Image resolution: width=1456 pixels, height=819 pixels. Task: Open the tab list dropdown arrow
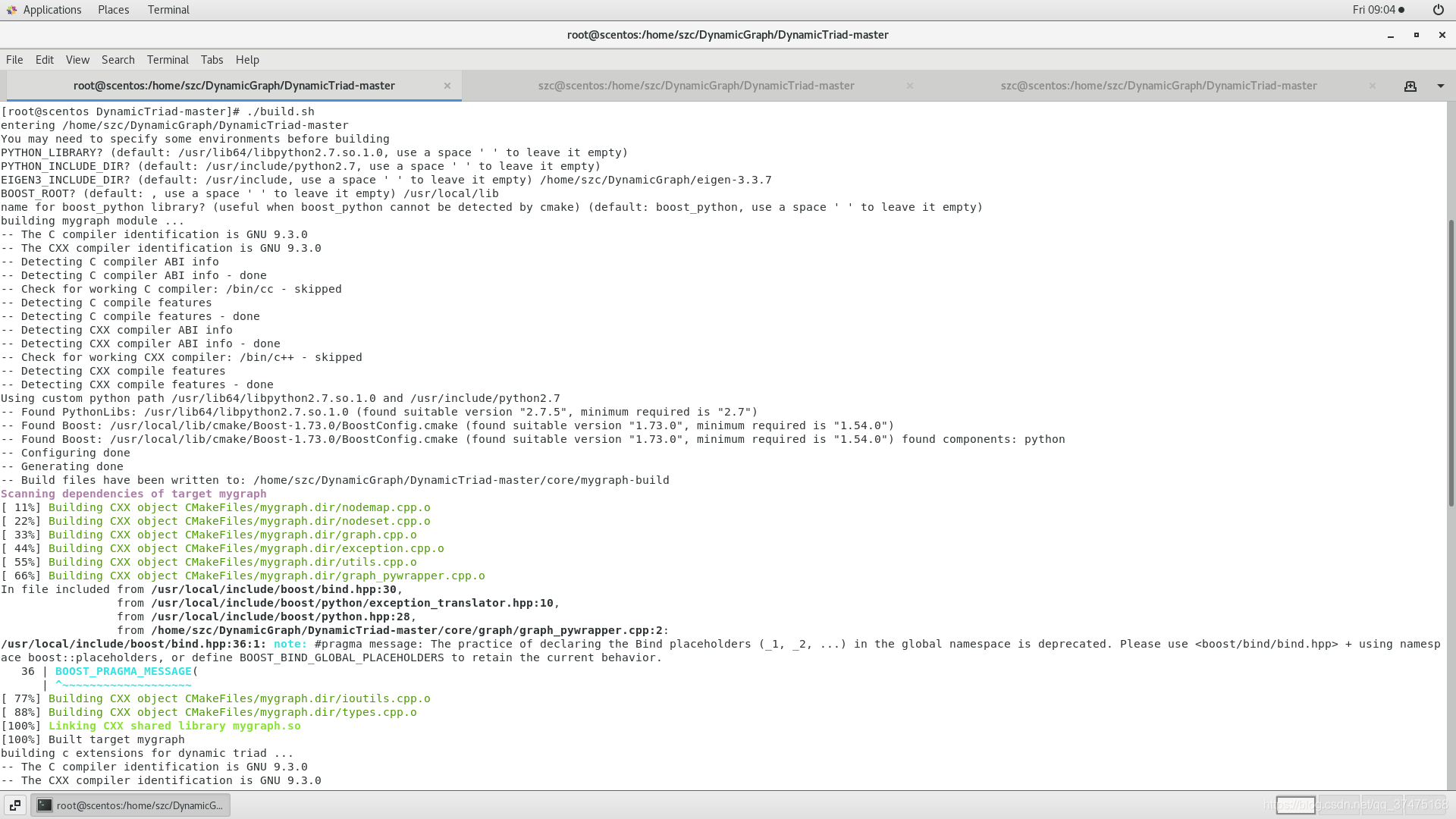tap(1441, 86)
